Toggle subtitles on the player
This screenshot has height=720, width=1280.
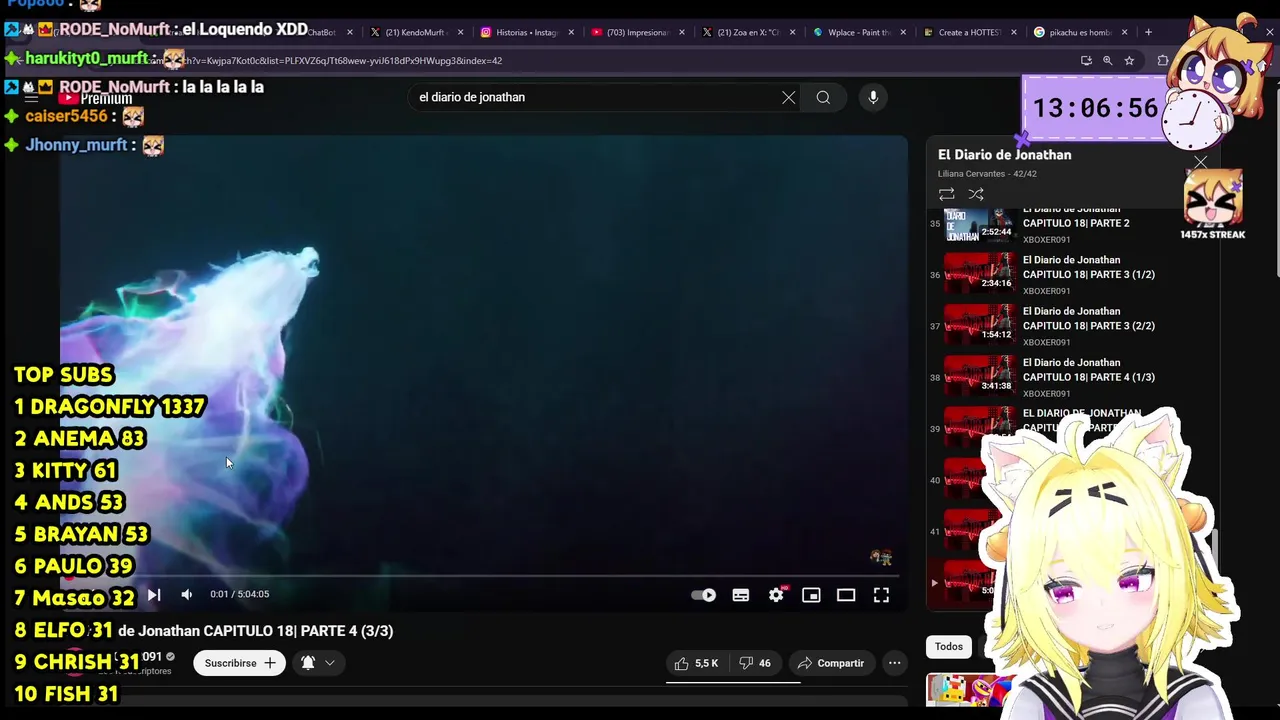pos(741,595)
